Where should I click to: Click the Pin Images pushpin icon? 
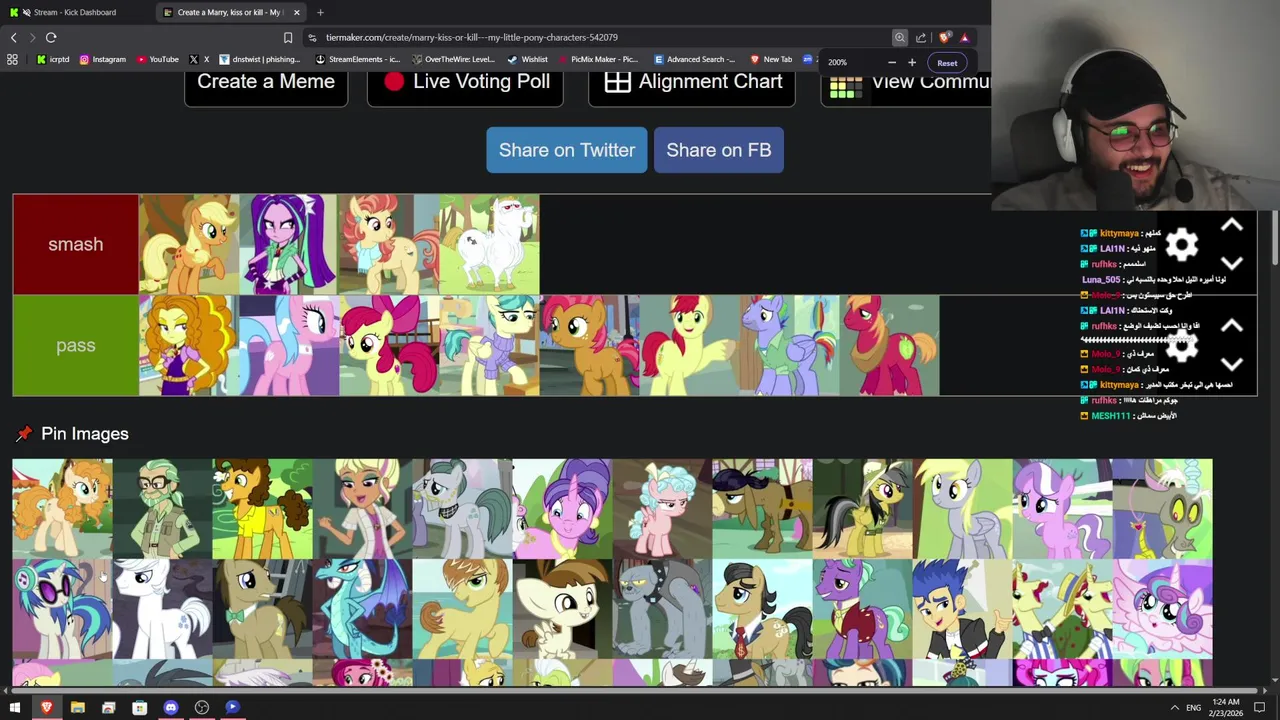click(x=24, y=434)
